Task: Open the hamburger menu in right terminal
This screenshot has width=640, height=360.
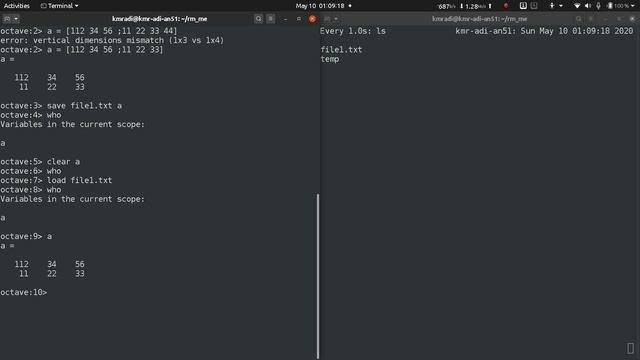Action: tap(591, 19)
